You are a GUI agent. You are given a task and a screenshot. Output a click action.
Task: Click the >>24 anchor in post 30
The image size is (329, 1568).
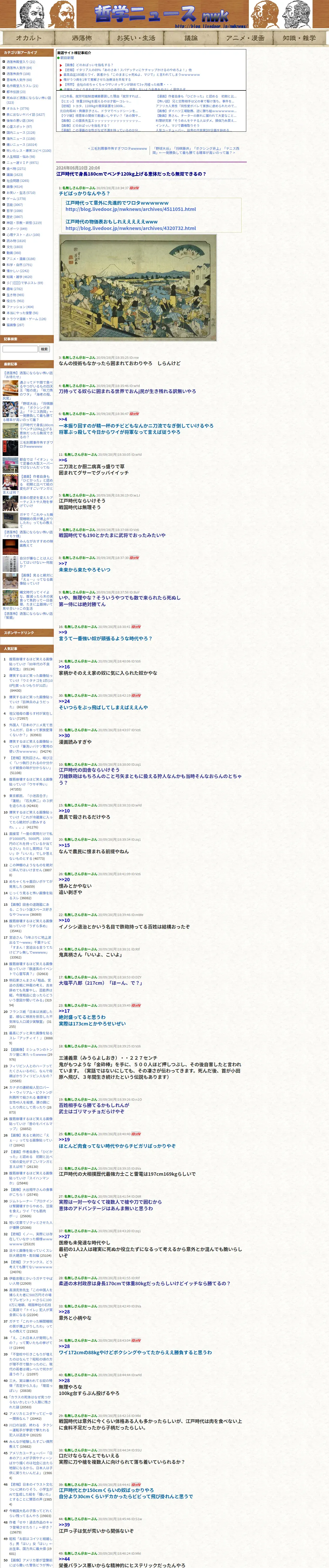click(x=64, y=701)
